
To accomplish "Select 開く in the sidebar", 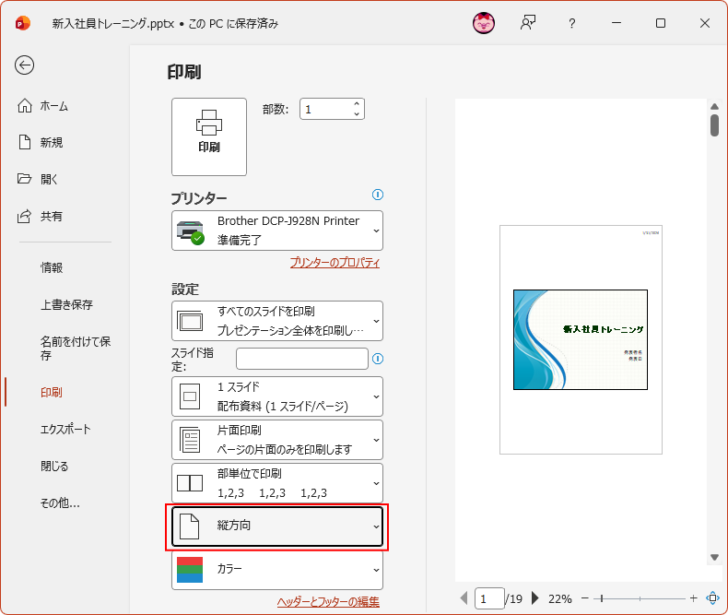I will [49, 179].
